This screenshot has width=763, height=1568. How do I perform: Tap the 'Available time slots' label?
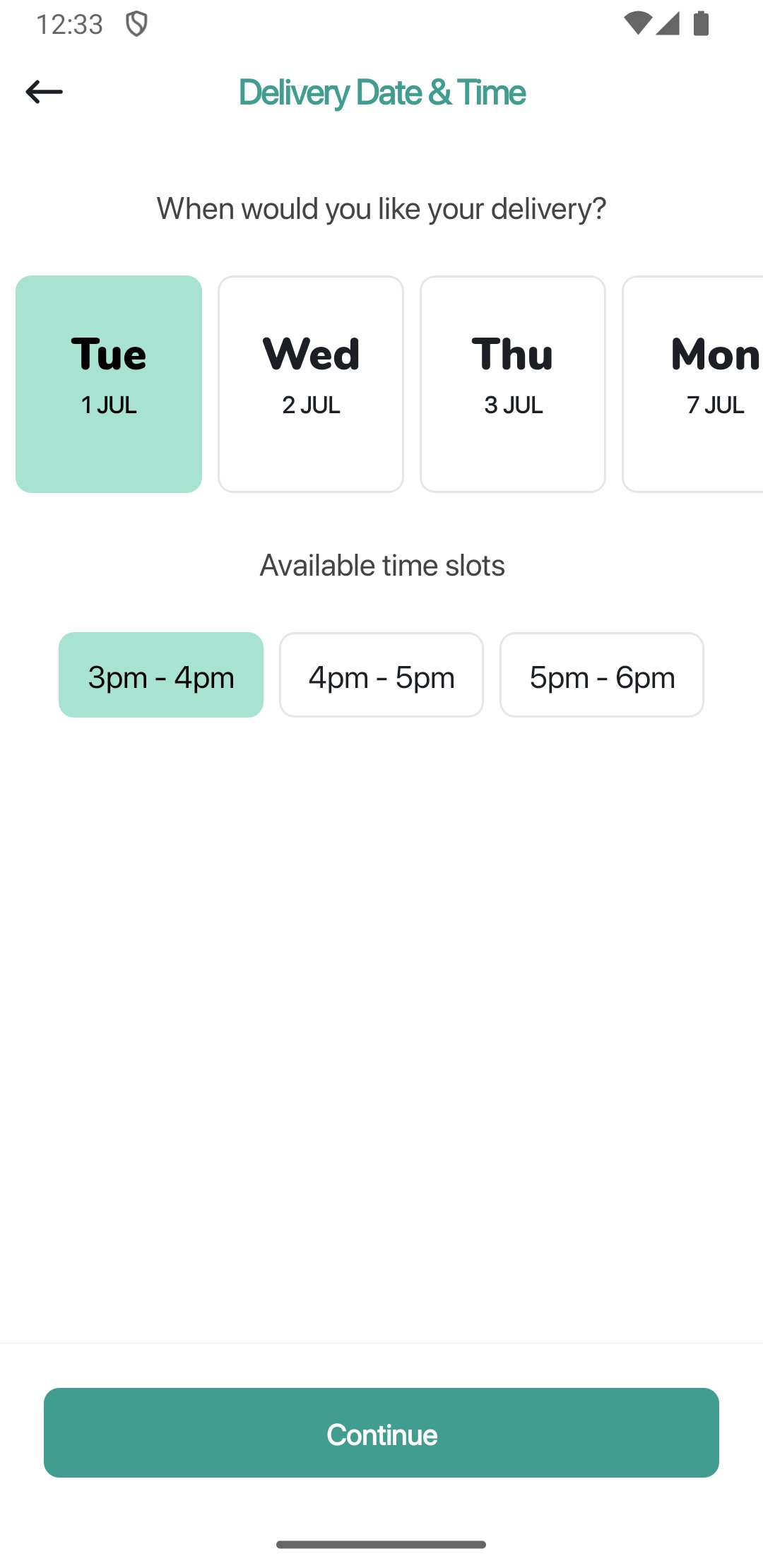click(381, 565)
